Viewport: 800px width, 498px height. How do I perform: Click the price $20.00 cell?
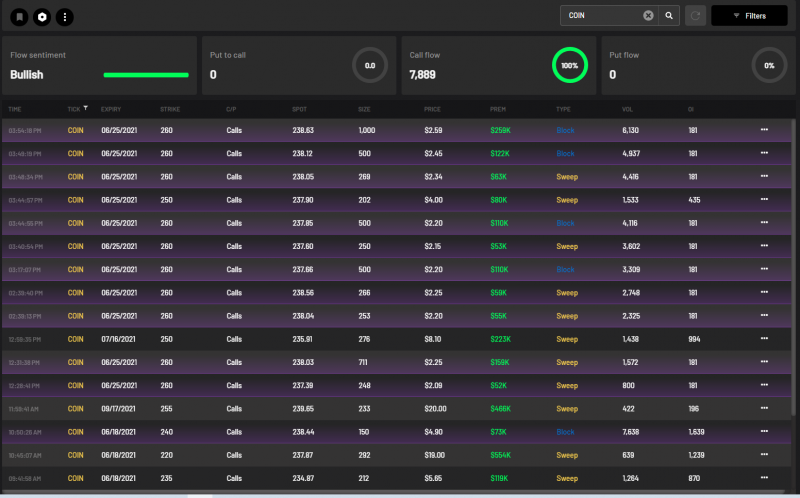(x=435, y=409)
